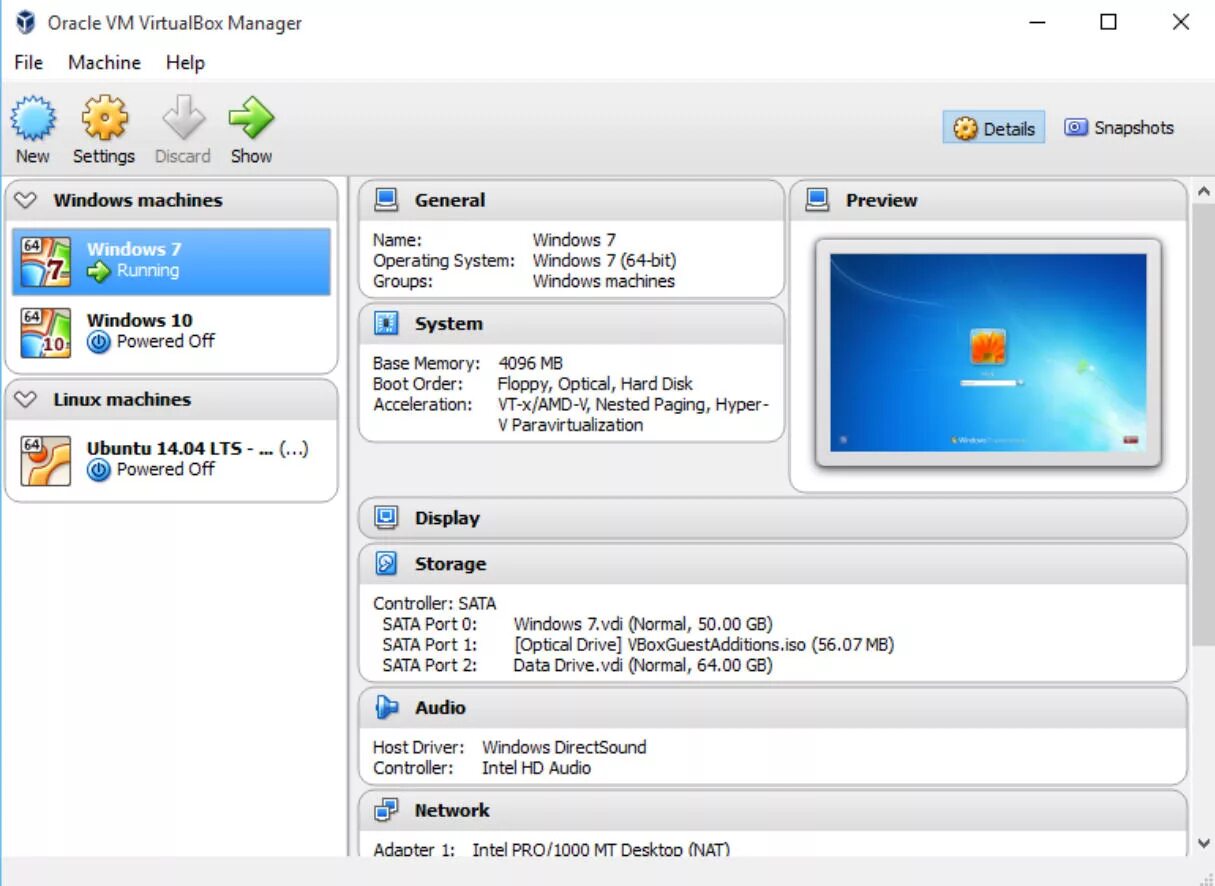Open the System section header link
This screenshot has height=886, width=1215.
449,324
